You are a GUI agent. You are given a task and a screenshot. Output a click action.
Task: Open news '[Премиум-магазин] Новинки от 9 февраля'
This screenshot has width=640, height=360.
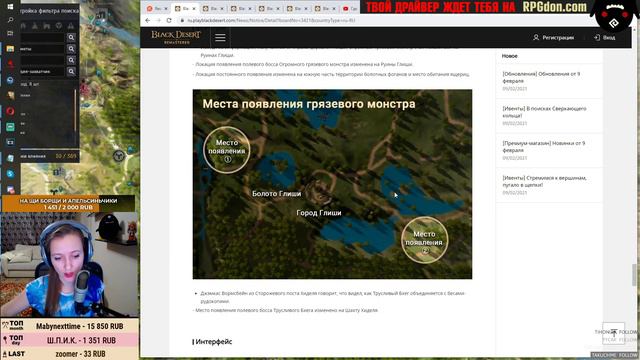tap(544, 147)
